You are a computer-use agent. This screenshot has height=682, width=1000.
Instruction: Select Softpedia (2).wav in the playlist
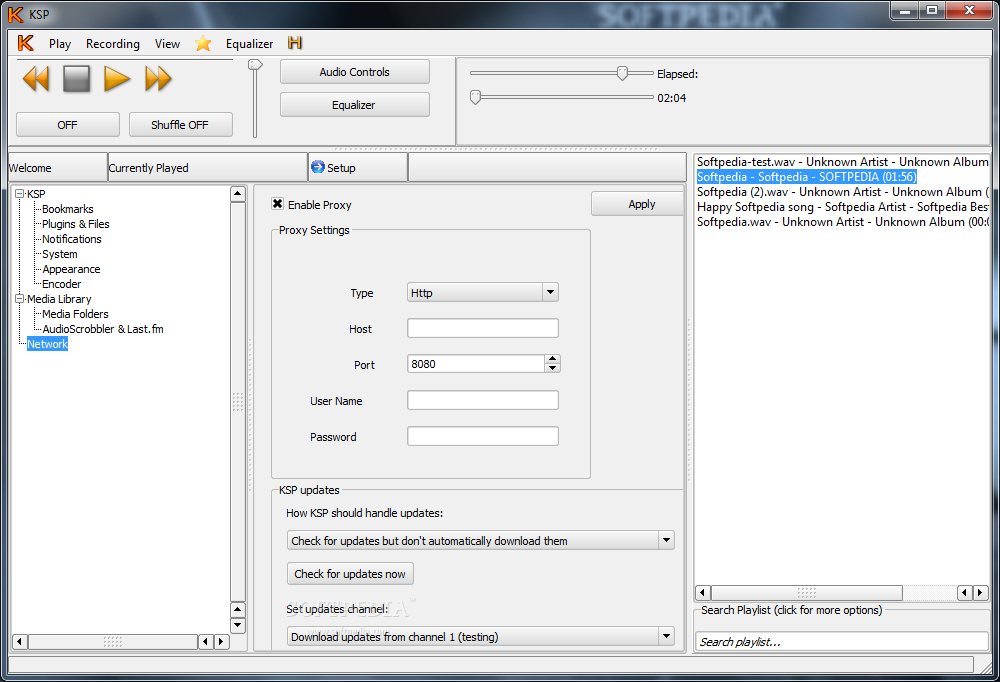842,191
